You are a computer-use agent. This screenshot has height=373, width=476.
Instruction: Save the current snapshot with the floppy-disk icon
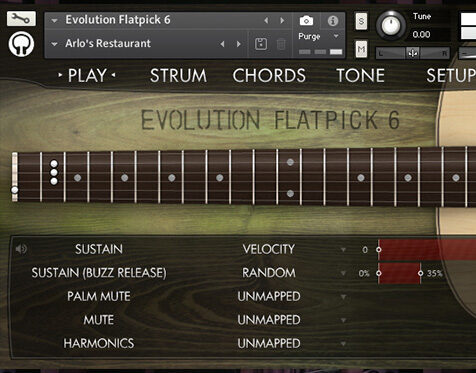pos(261,44)
